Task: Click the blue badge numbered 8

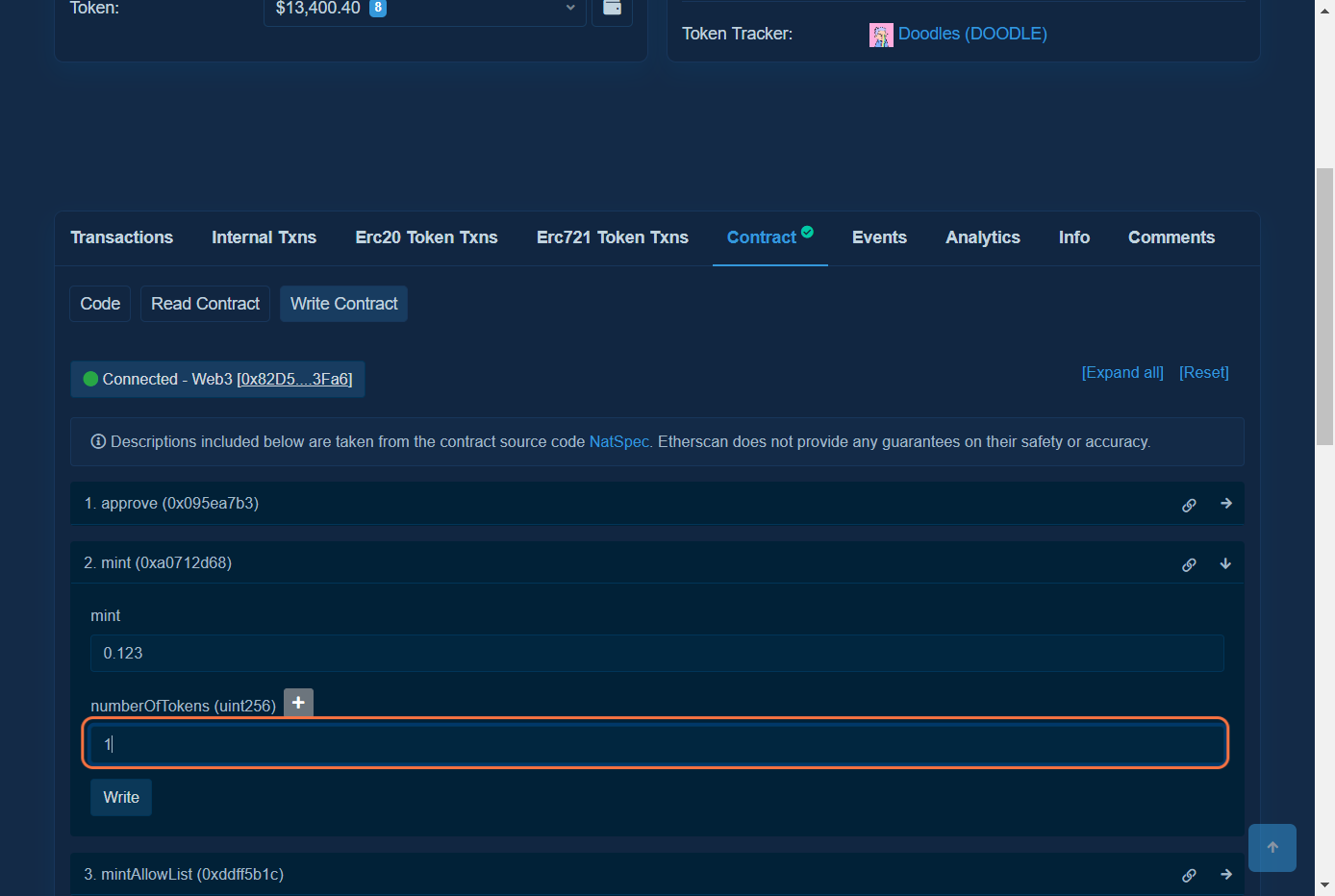Action: 378,8
